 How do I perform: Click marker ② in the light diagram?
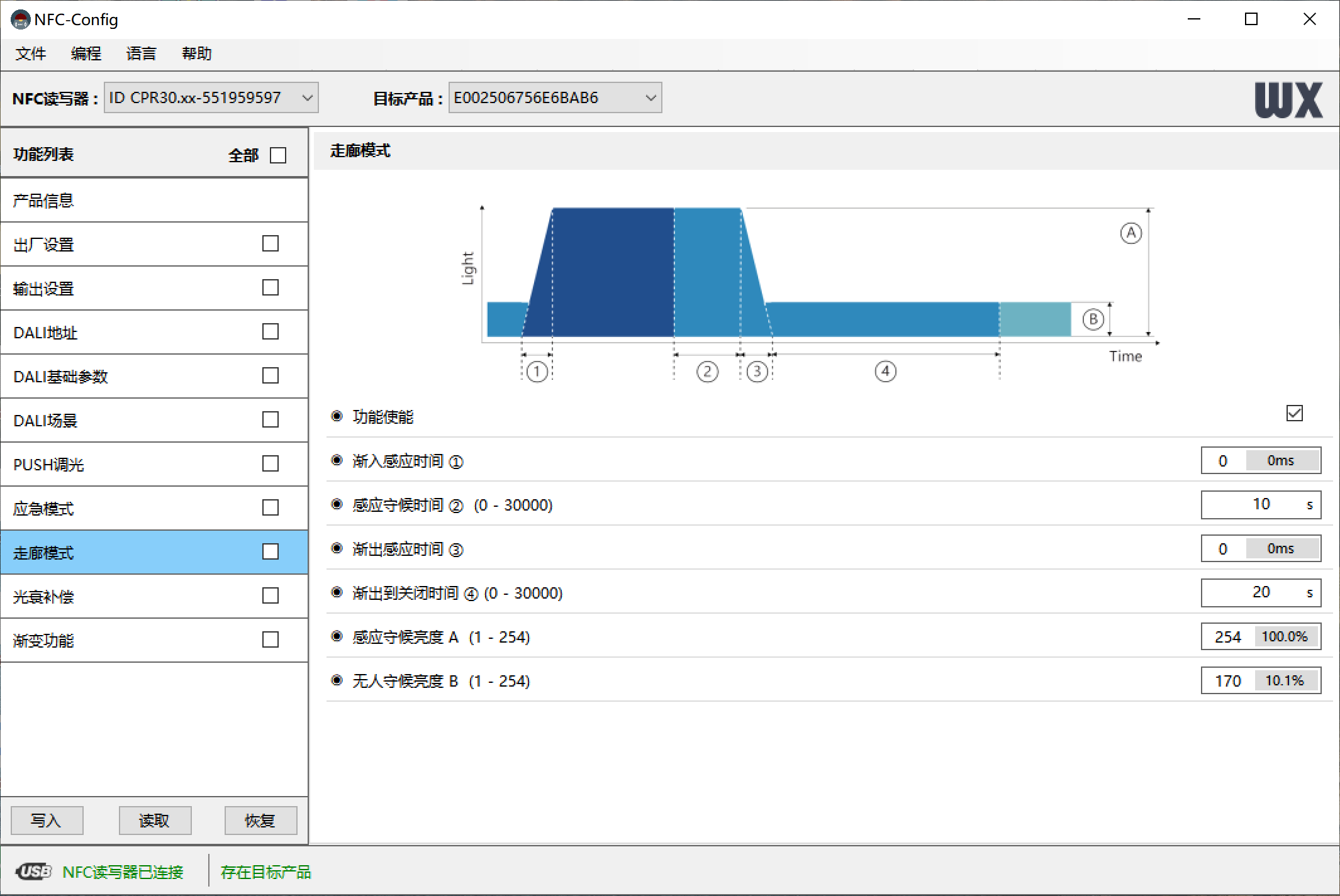[x=707, y=372]
